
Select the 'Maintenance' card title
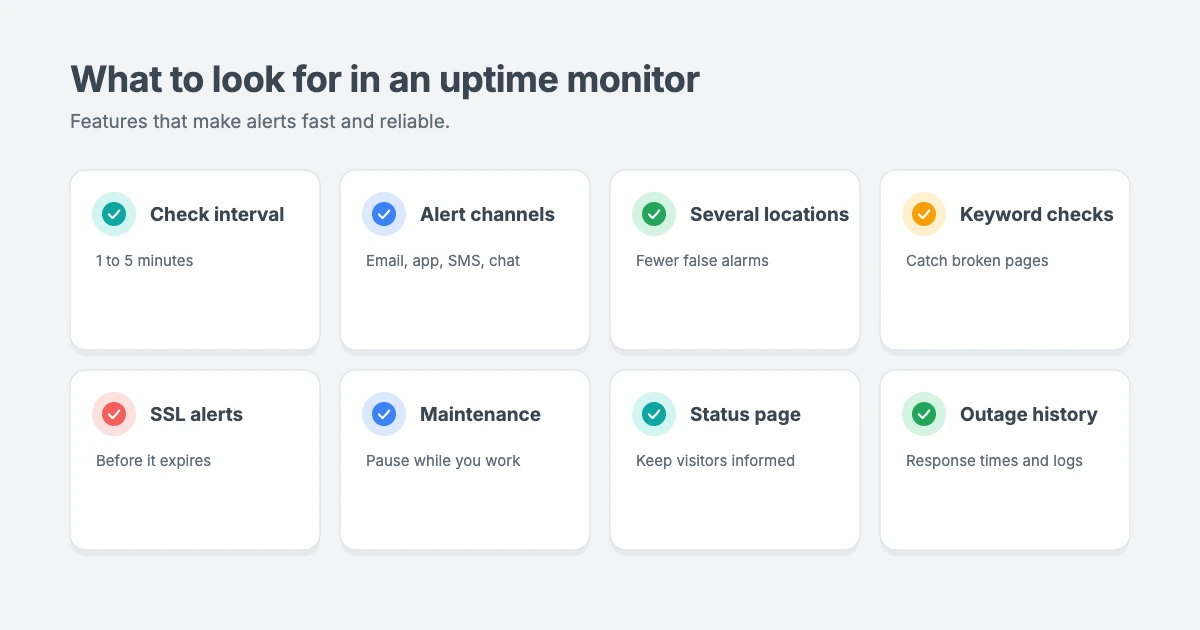(480, 414)
